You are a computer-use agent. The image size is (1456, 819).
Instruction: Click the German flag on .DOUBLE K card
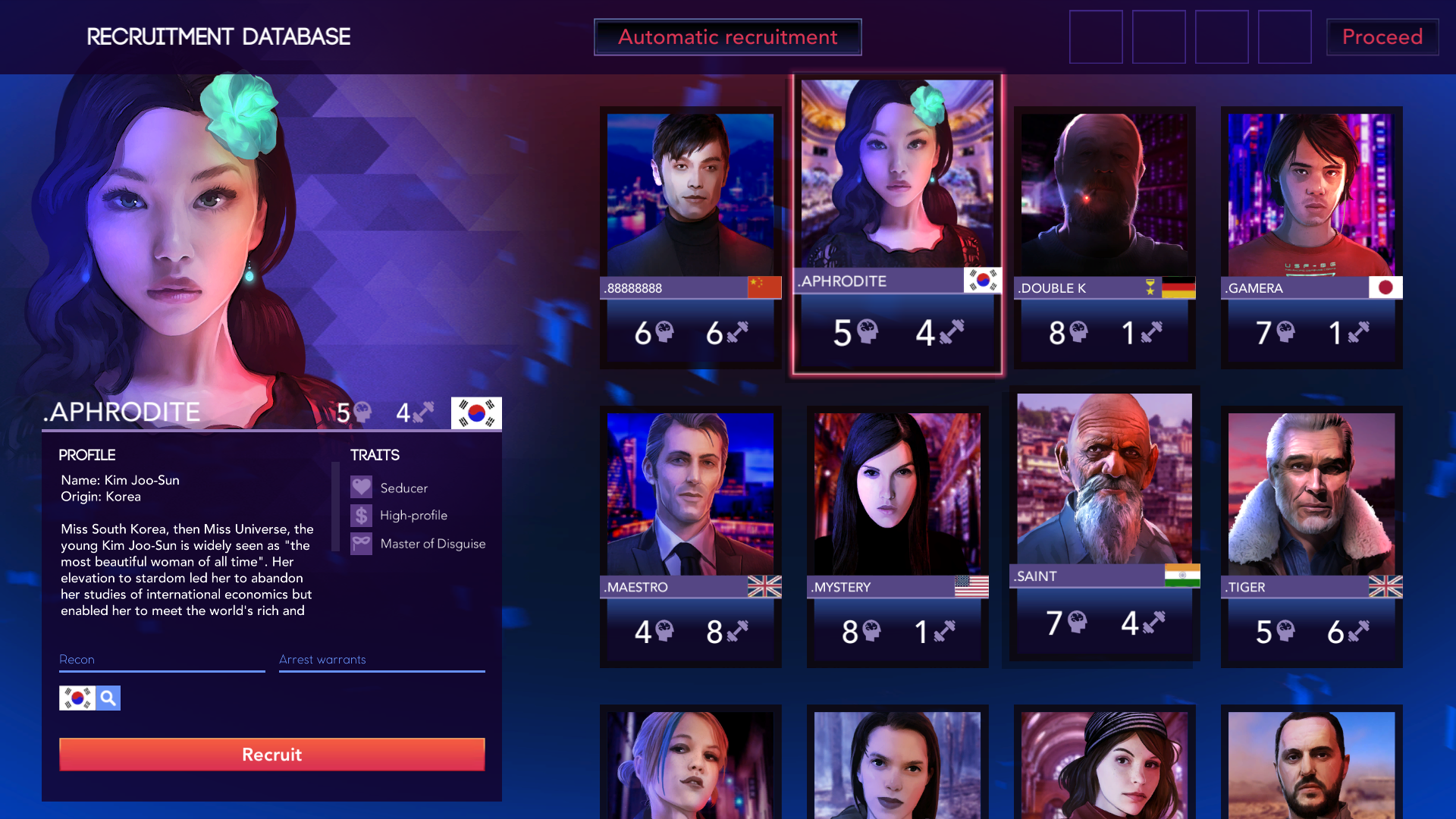[x=1178, y=287]
